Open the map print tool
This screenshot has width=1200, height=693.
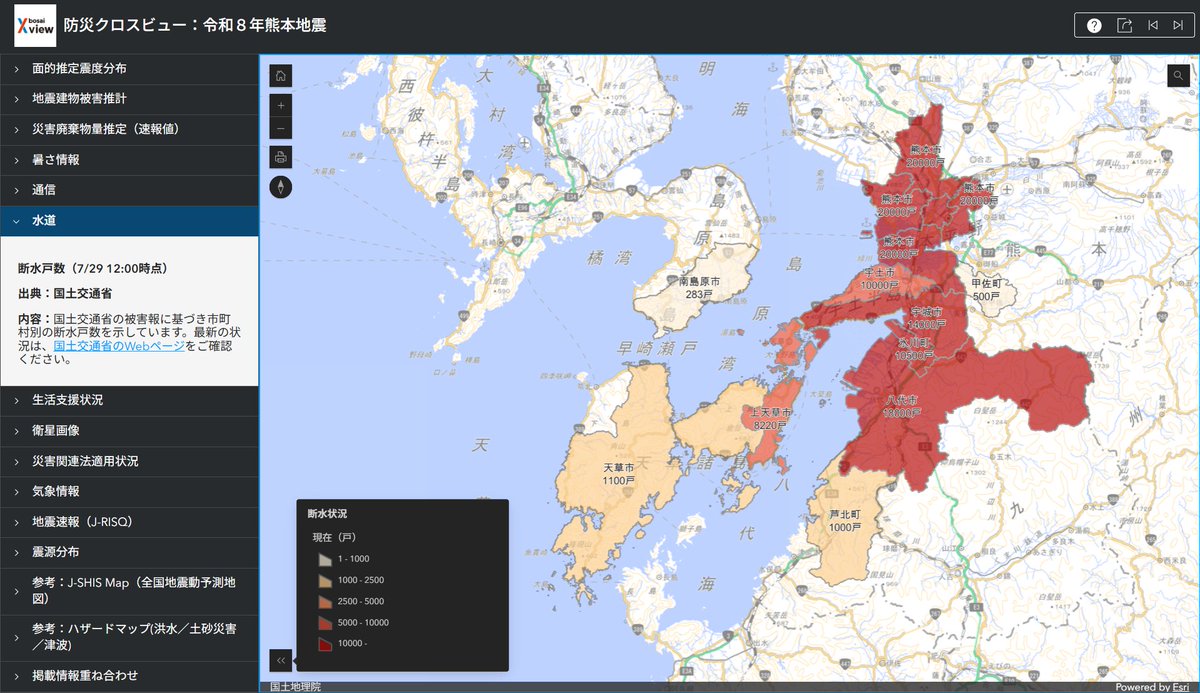tap(281, 157)
